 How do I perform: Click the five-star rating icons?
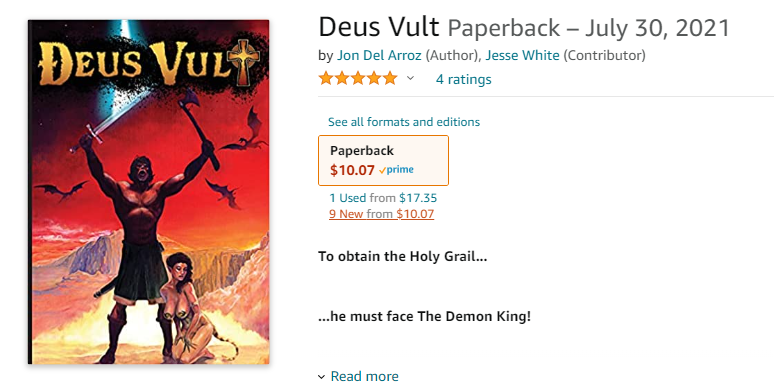click(x=358, y=78)
